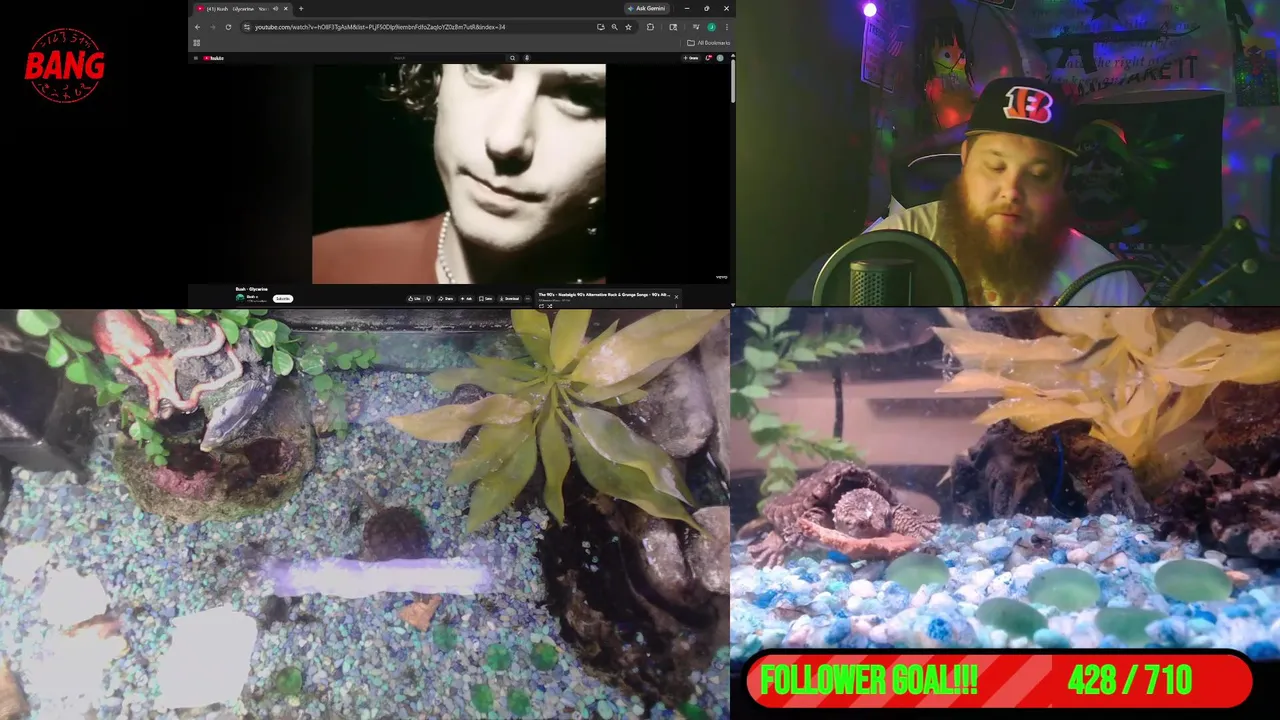
Task: Start voice search with the microphone icon
Action: [527, 58]
